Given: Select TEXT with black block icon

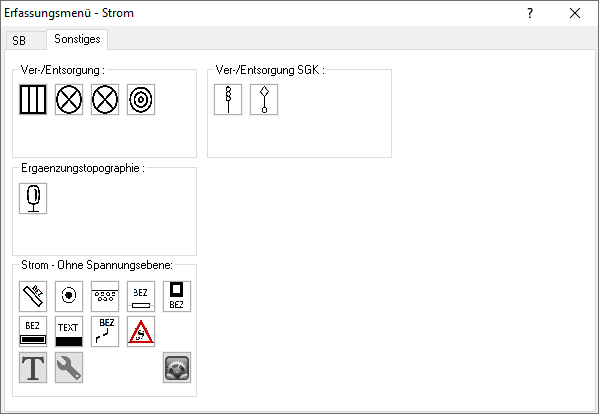Looking at the screenshot, I should pyautogui.click(x=69, y=332).
